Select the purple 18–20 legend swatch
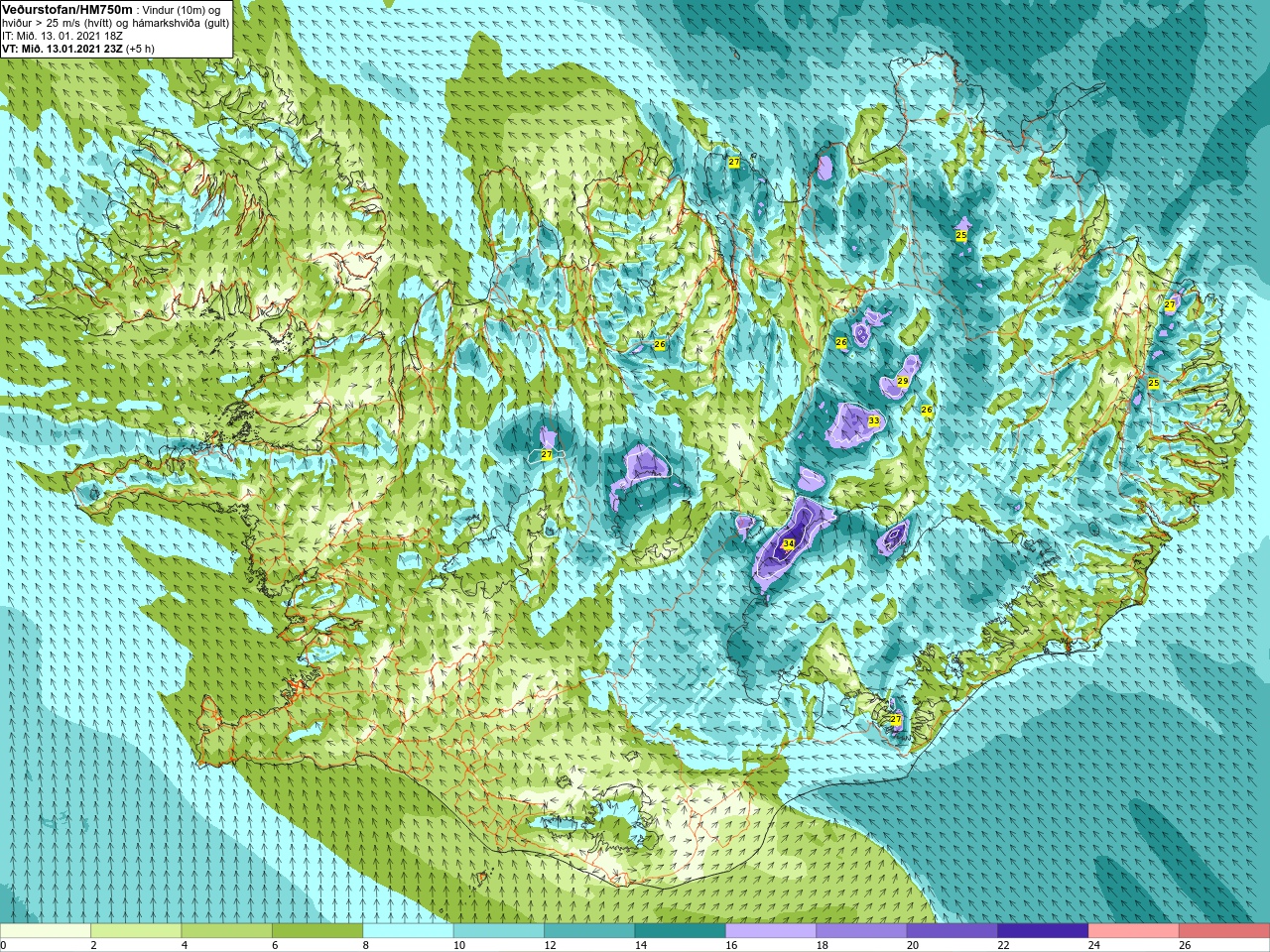This screenshot has width=1270, height=952. (862, 931)
